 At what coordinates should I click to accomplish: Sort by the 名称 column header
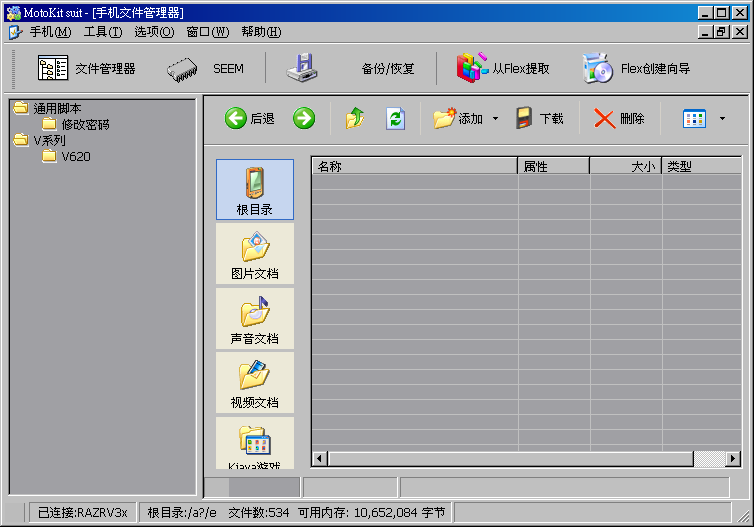click(415, 166)
